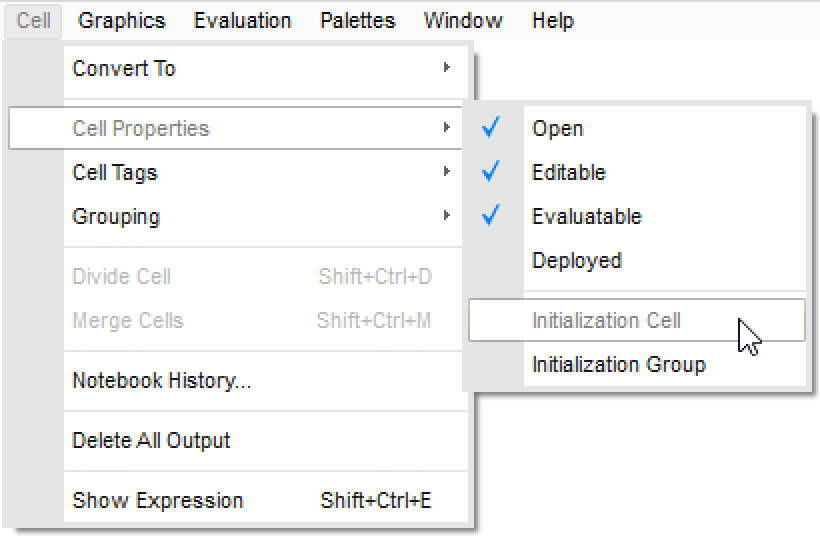Mark cell as Initialization Cell

606,321
